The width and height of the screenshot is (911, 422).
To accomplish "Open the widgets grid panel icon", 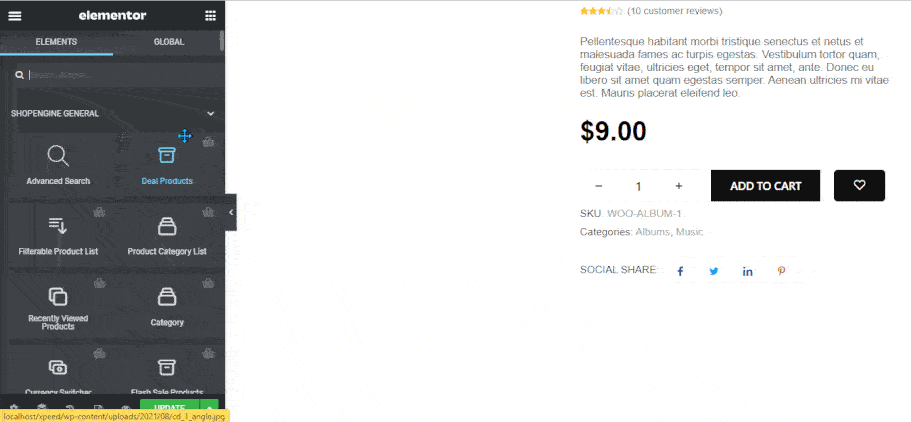I will (x=210, y=15).
